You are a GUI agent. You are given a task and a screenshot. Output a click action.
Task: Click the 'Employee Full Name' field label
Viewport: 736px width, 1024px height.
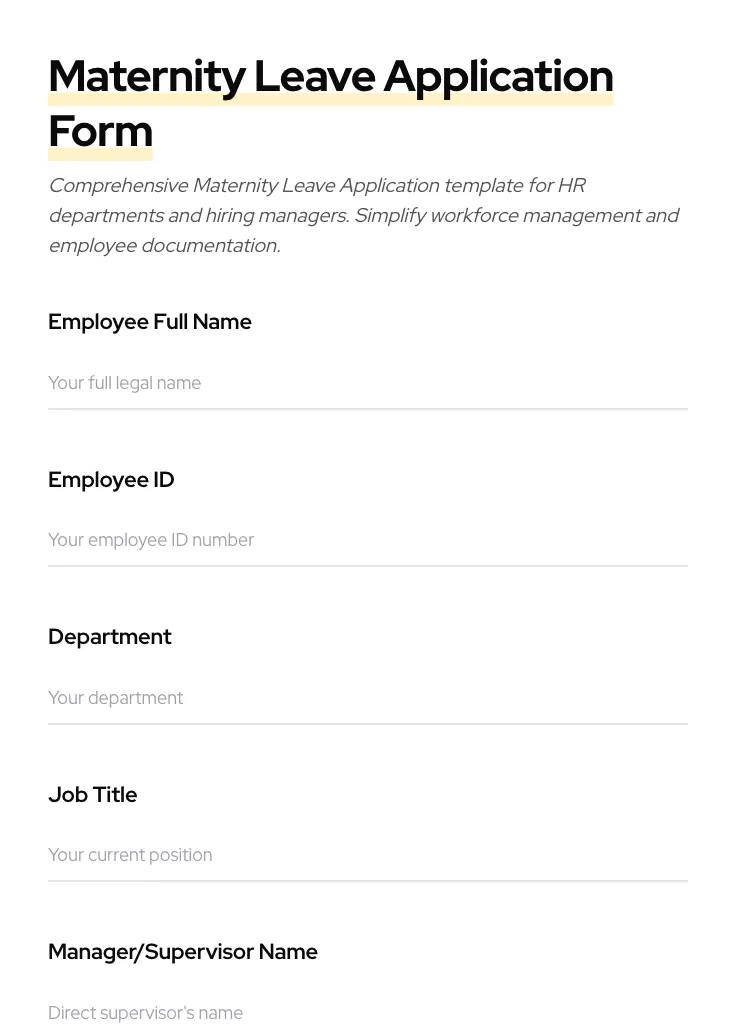pyautogui.click(x=150, y=322)
